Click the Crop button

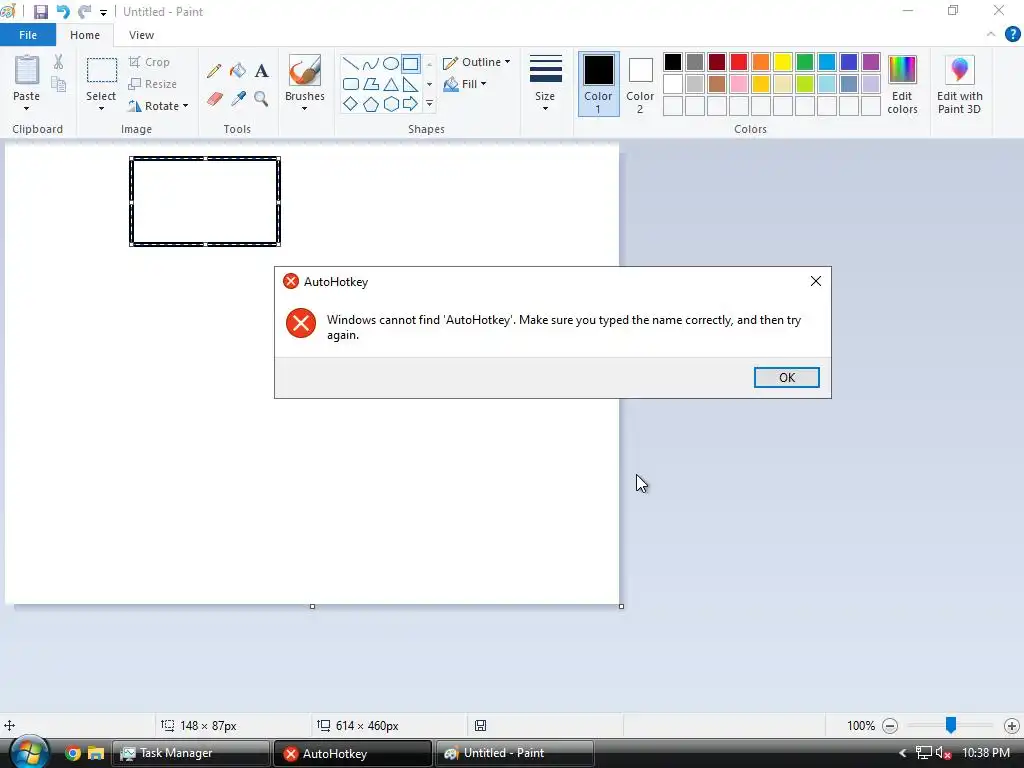tap(150, 62)
